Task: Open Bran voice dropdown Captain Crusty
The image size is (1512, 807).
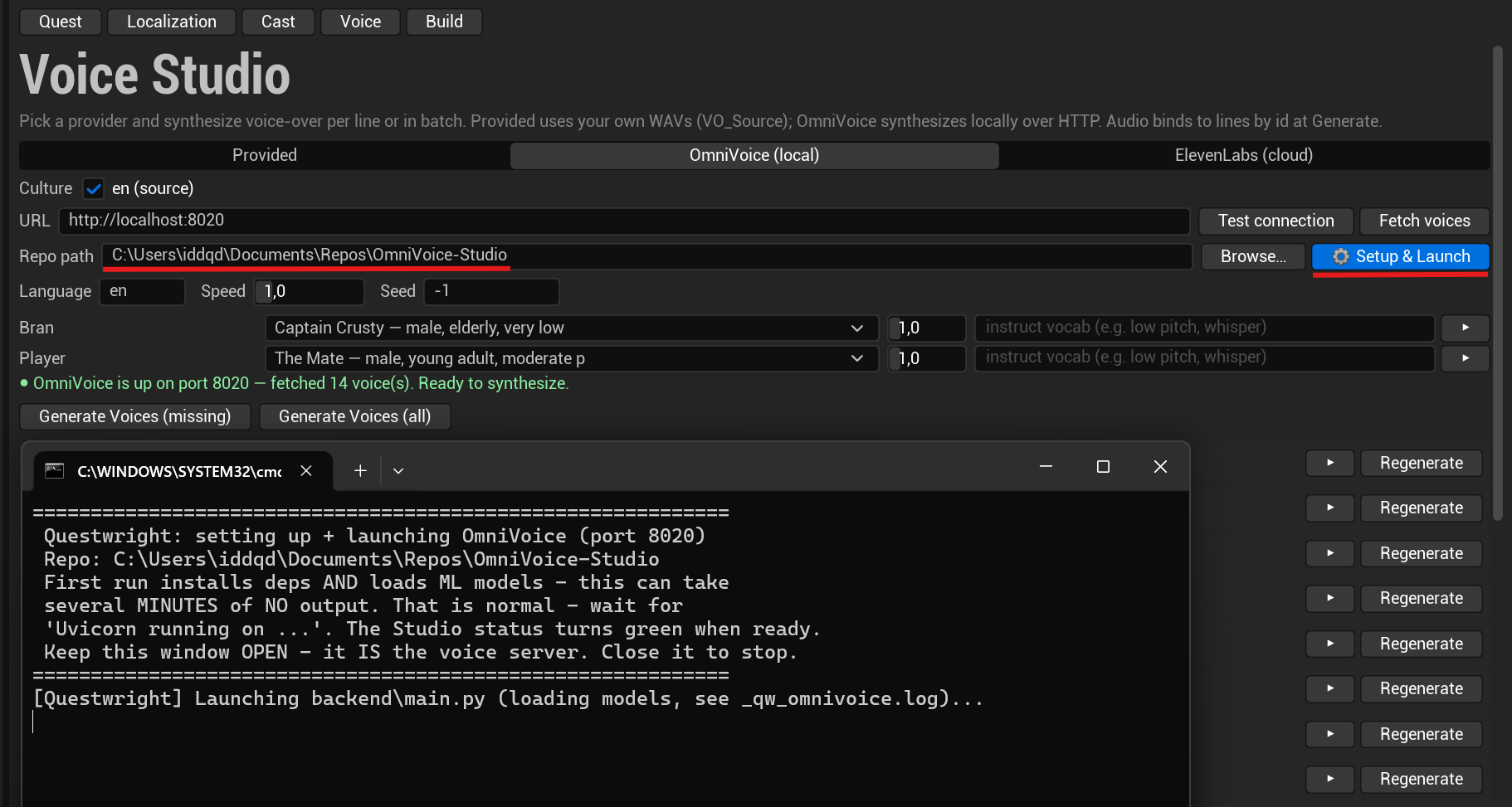Action: 571,328
